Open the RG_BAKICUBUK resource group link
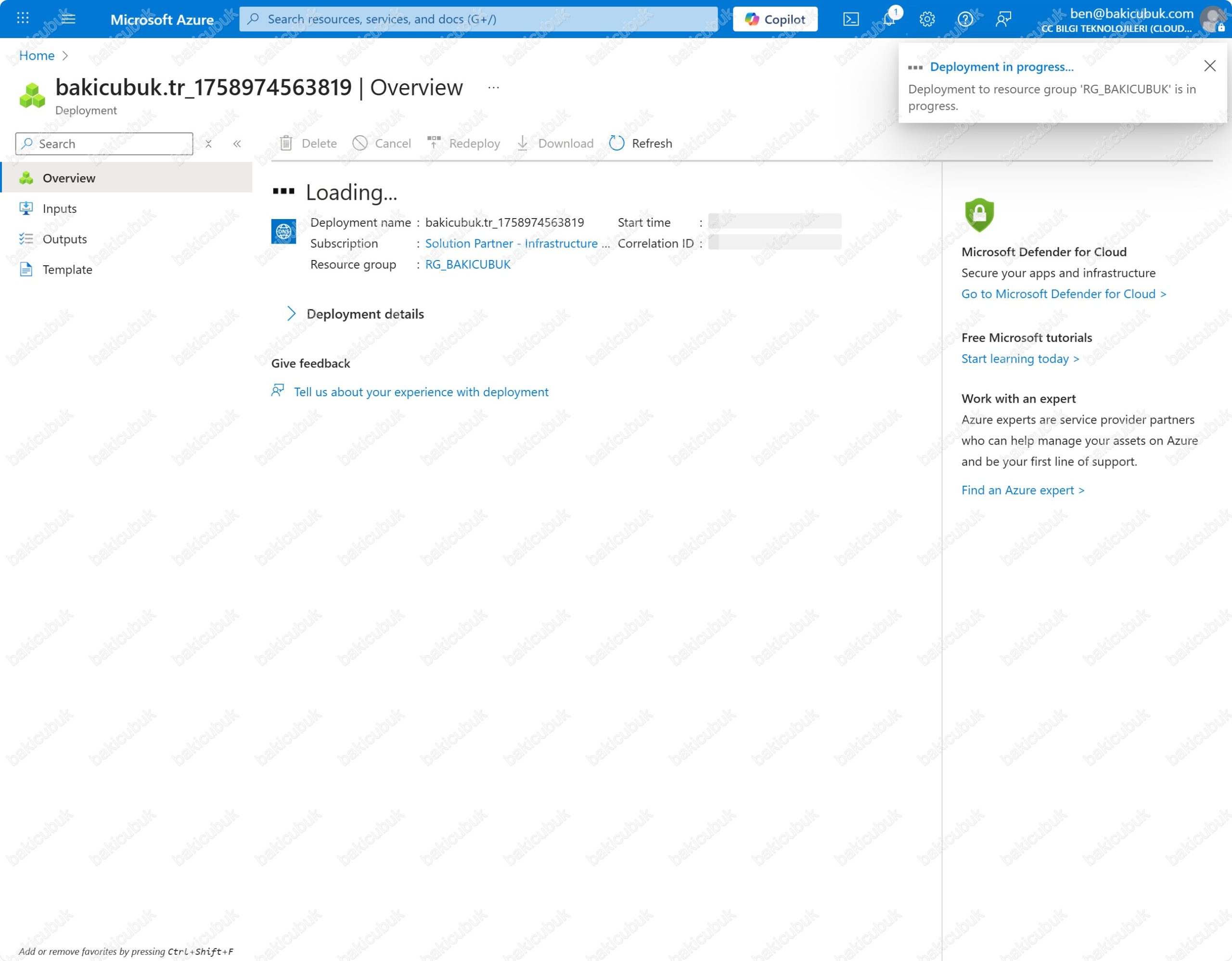1232x961 pixels. coord(468,264)
